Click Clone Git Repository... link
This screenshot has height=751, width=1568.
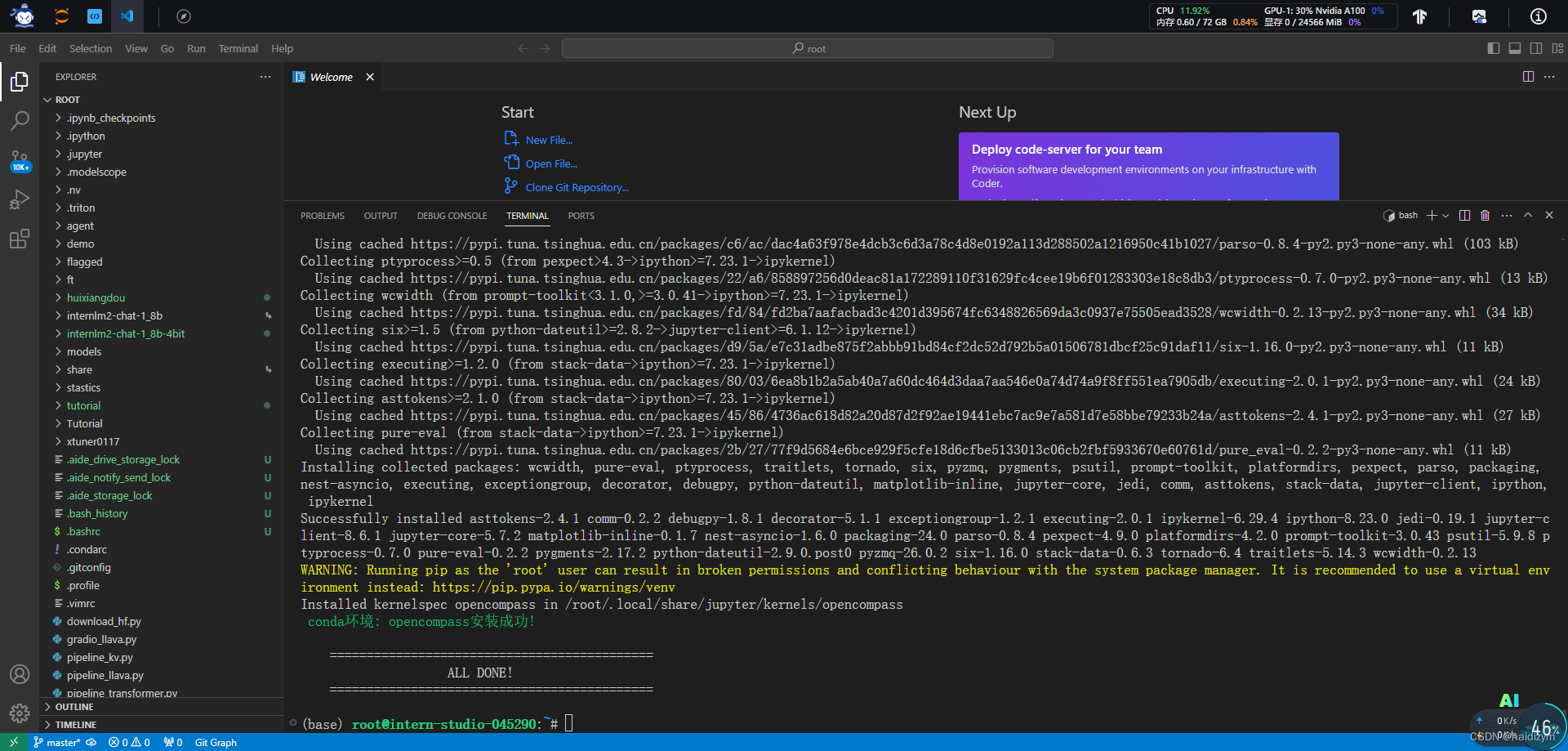pyautogui.click(x=577, y=187)
